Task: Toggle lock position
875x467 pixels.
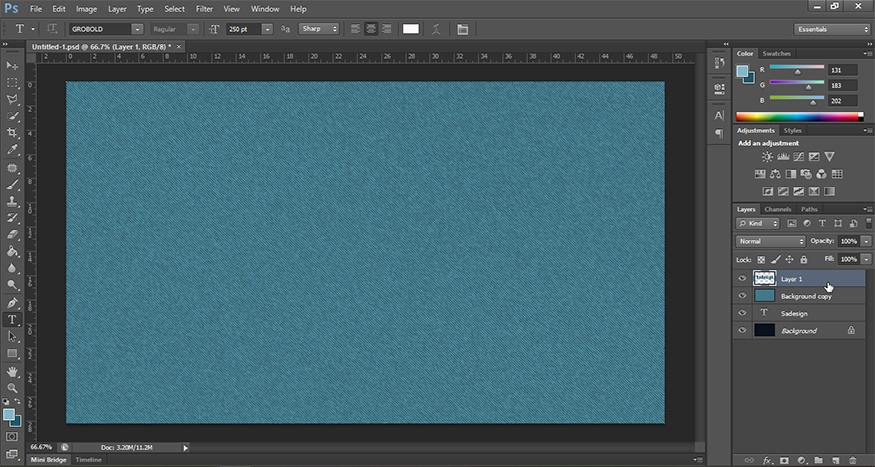Action: click(x=790, y=259)
